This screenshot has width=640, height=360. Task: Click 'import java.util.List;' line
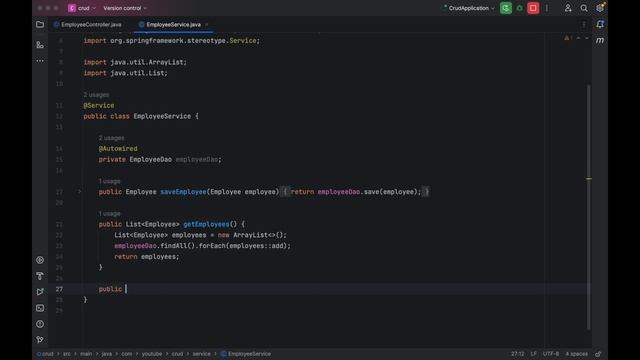coord(125,73)
